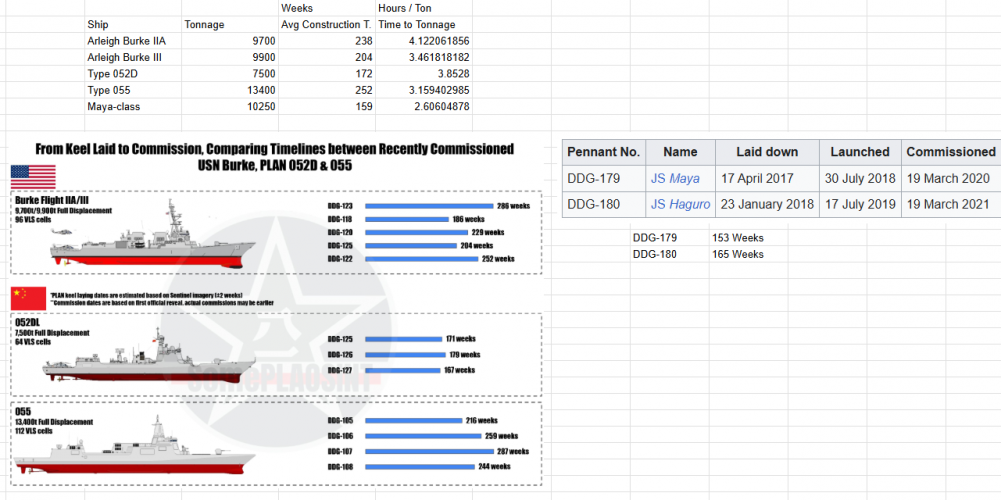Select the 159 weeks cell
Image resolution: width=1001 pixels, height=500 pixels.
coord(327,107)
